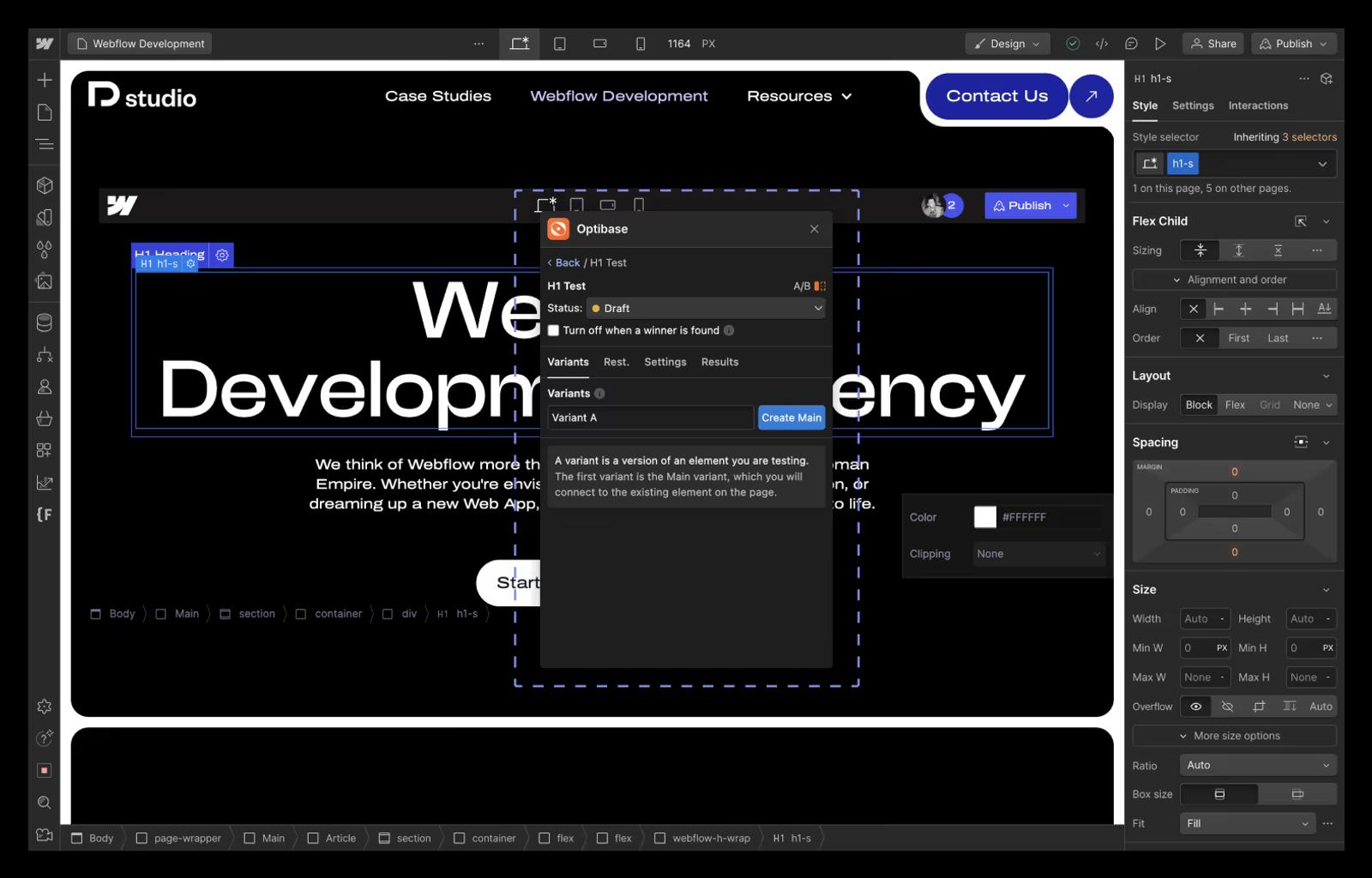Open the Ecommerce basket panel

(x=45, y=418)
